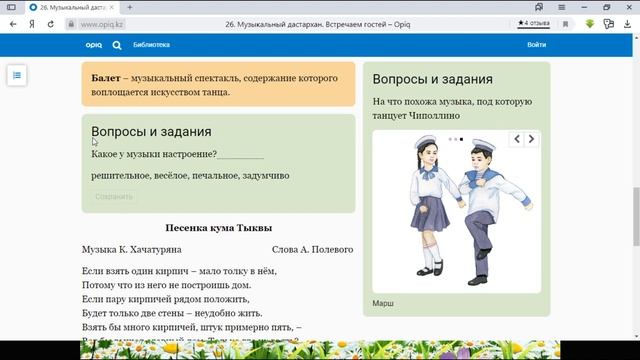The height and width of the screenshot is (360, 640).
Task: Show the previous slide in the image carousel
Action: click(x=517, y=139)
